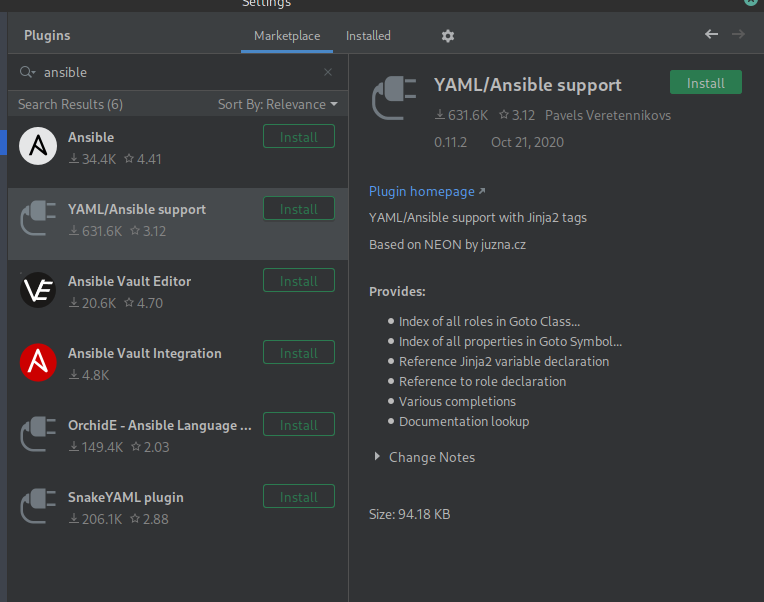Click 34.4K downloads under Ansible
Screen dimensions: 764x602
[x=93, y=159]
